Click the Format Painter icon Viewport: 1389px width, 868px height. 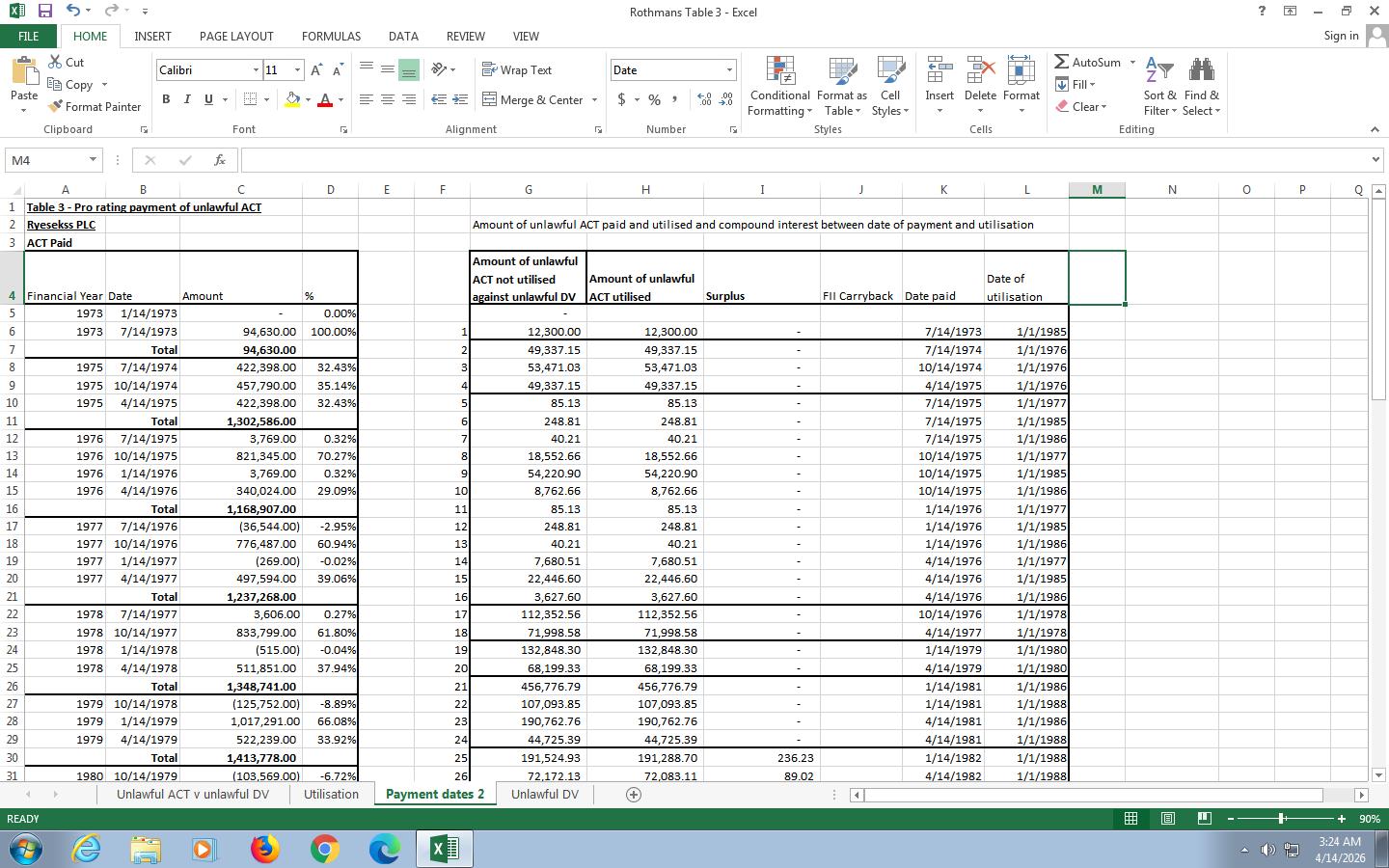56,107
